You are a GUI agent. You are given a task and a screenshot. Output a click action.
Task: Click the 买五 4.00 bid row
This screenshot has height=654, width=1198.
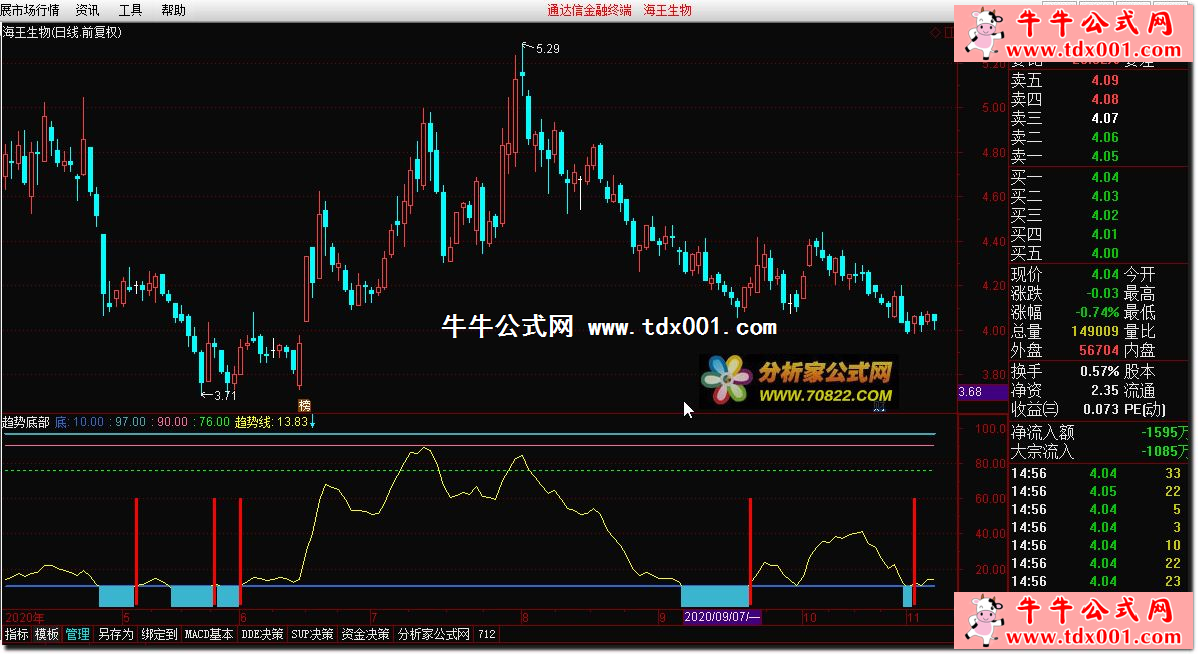pyautogui.click(x=1064, y=254)
